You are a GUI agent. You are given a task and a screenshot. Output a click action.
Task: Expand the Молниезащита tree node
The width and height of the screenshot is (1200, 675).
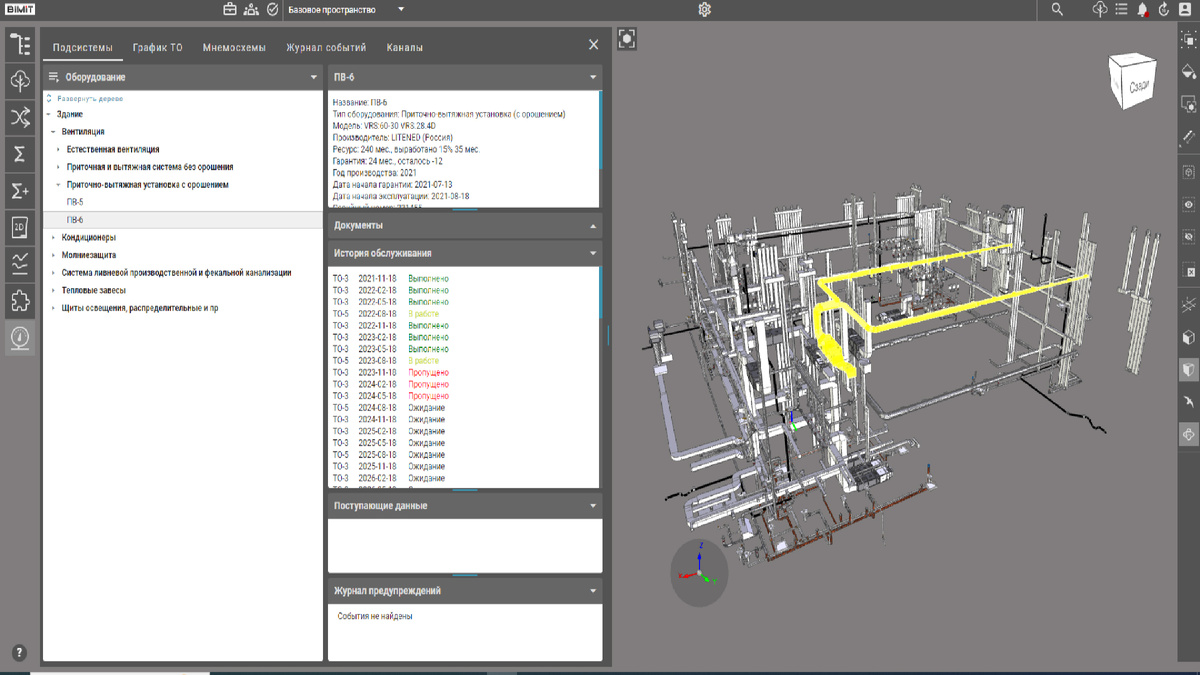(x=53, y=255)
